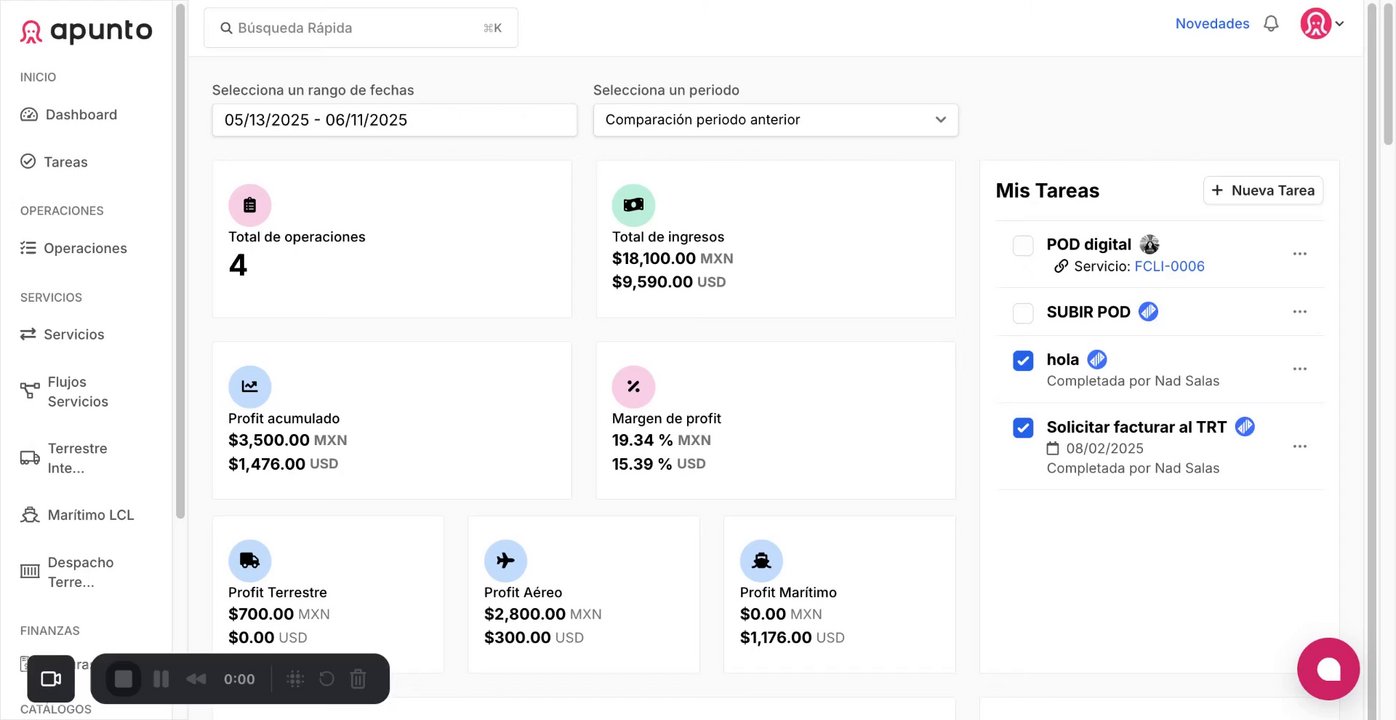Click the Nueva Tarea button
The height and width of the screenshot is (720, 1396).
(1263, 190)
